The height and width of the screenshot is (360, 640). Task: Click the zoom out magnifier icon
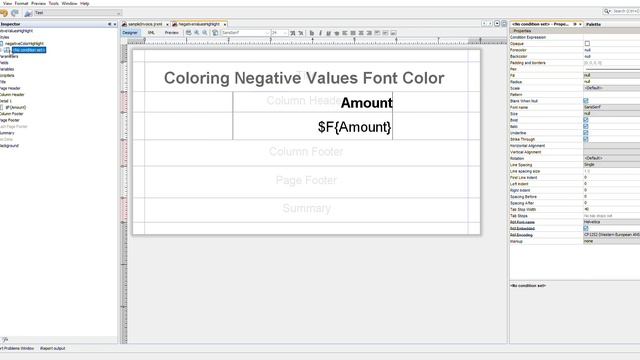[x=204, y=33]
